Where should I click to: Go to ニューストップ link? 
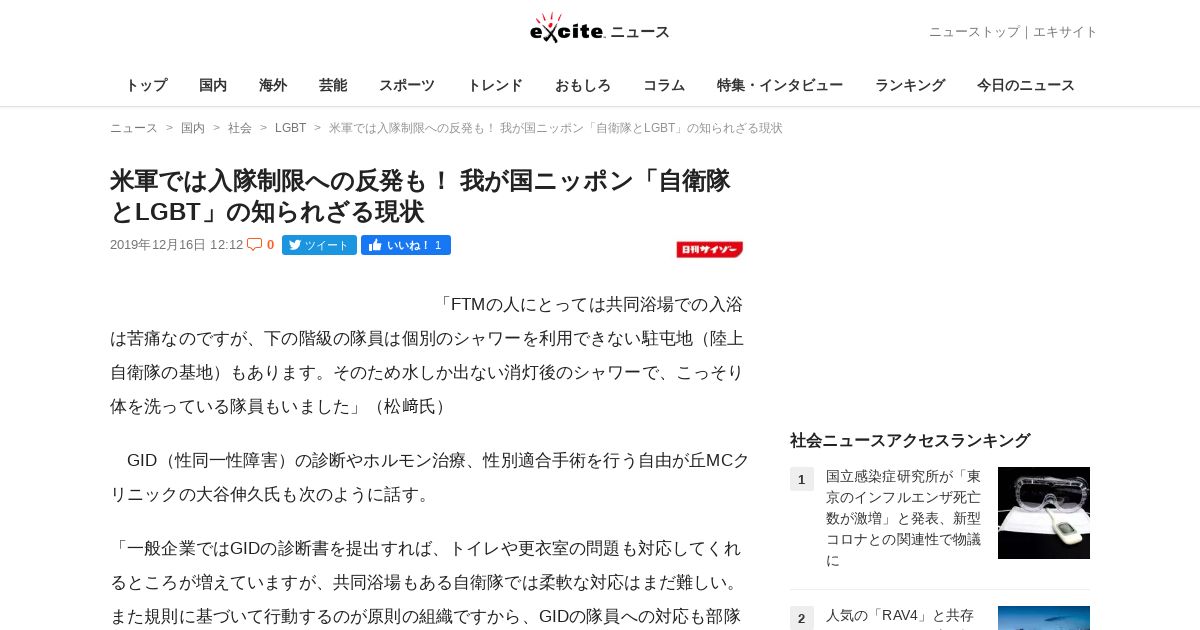coord(974,32)
